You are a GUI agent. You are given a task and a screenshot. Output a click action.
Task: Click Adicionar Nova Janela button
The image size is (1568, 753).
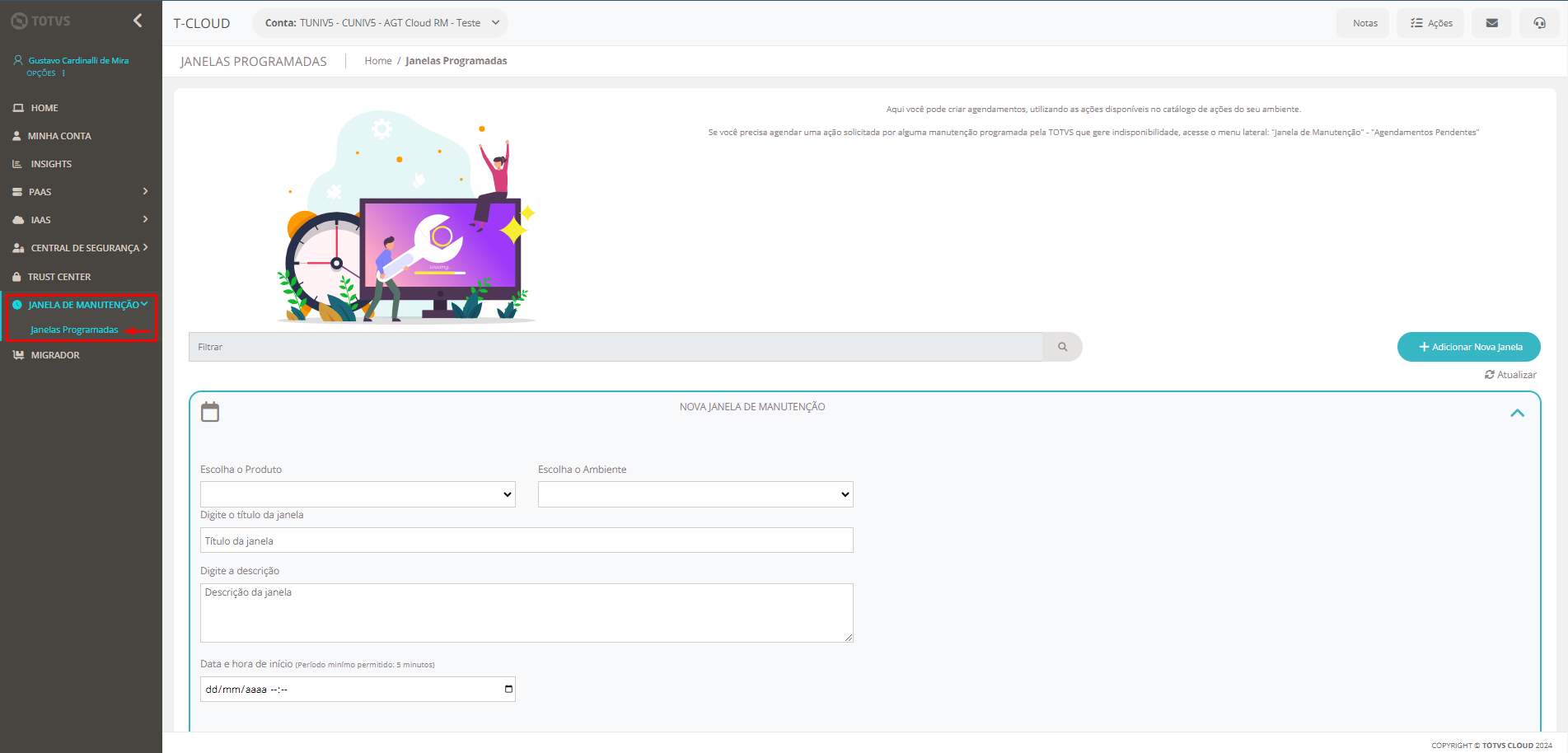pos(1469,347)
